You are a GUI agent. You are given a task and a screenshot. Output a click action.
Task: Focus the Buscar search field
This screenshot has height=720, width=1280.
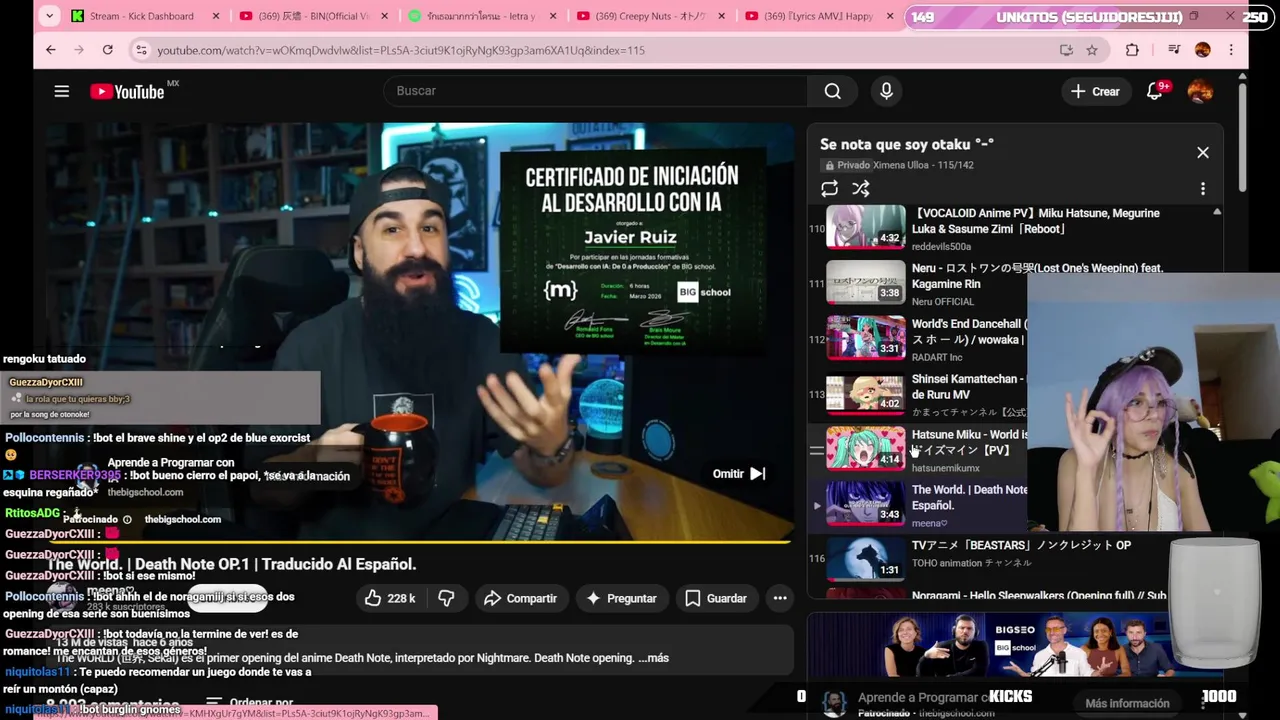click(595, 91)
